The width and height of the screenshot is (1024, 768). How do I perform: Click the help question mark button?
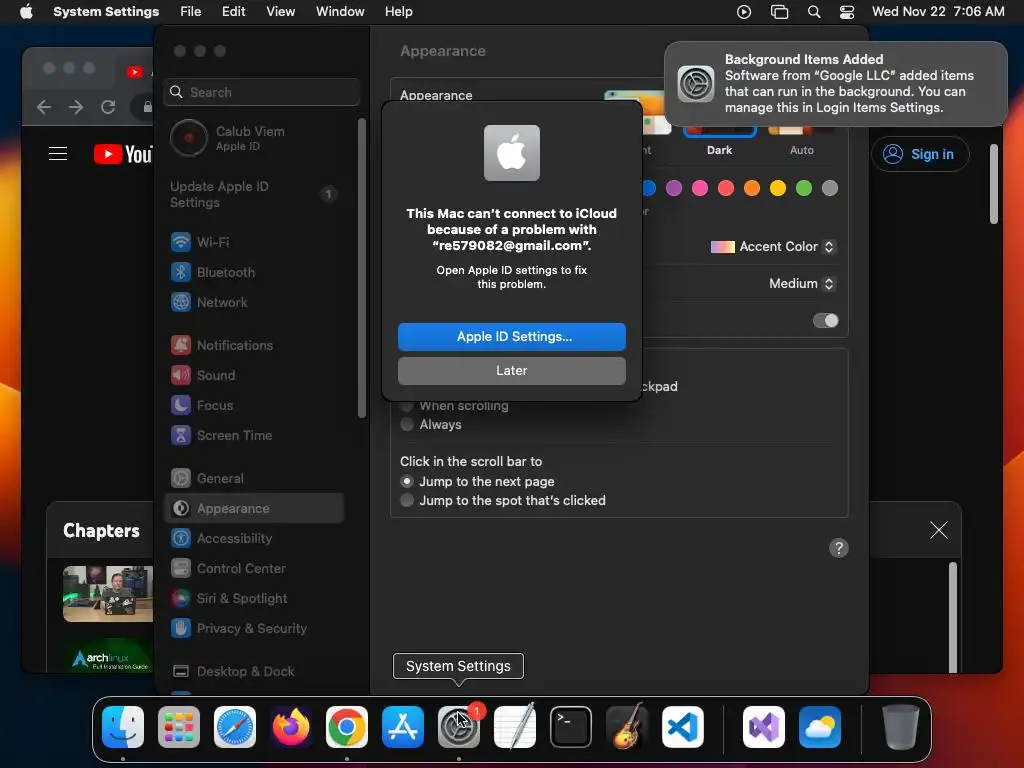click(x=839, y=548)
